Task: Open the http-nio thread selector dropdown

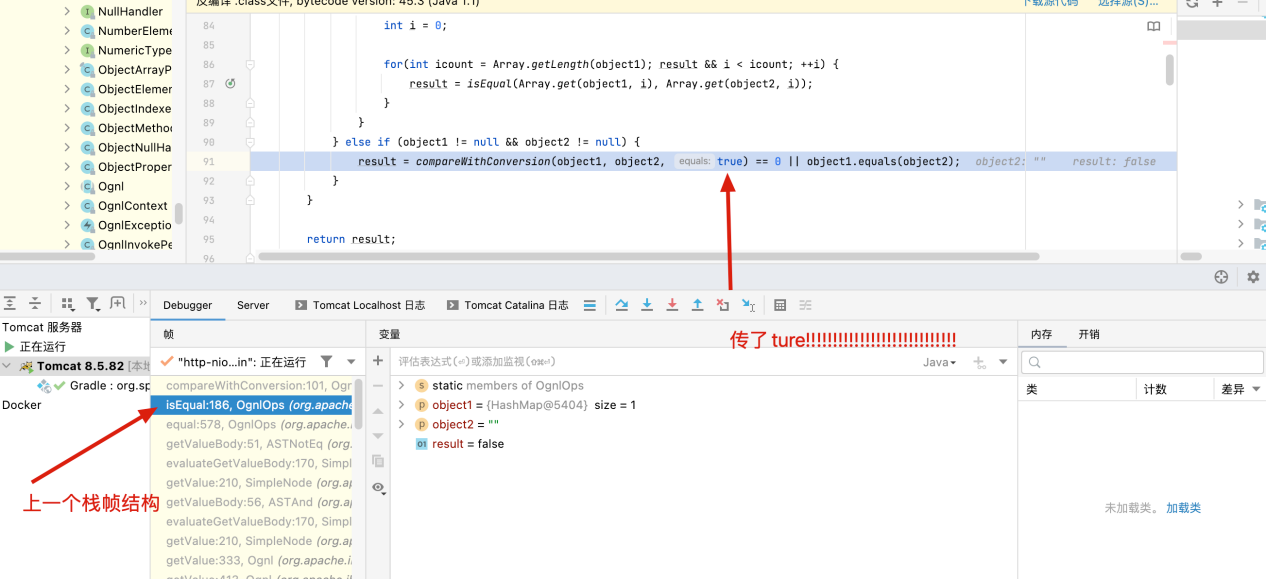Action: point(351,362)
